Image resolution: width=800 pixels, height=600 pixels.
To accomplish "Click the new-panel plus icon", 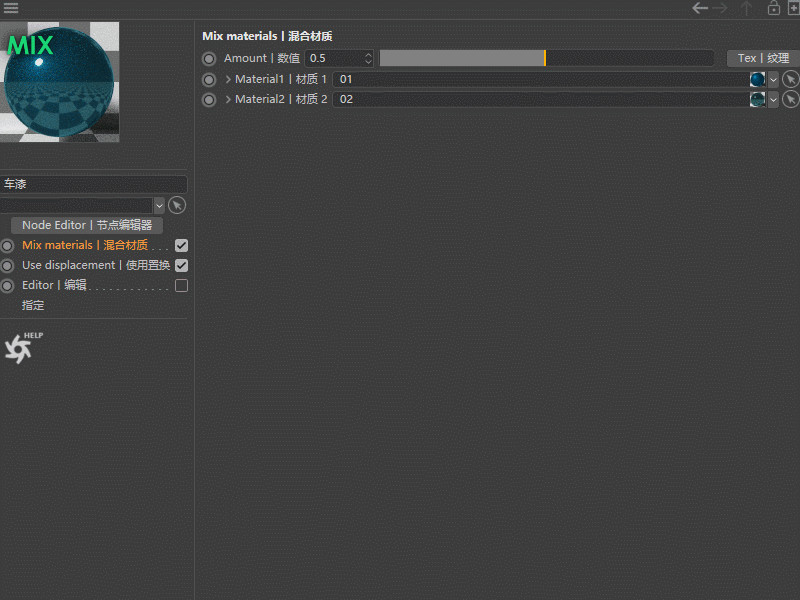I will [794, 8].
